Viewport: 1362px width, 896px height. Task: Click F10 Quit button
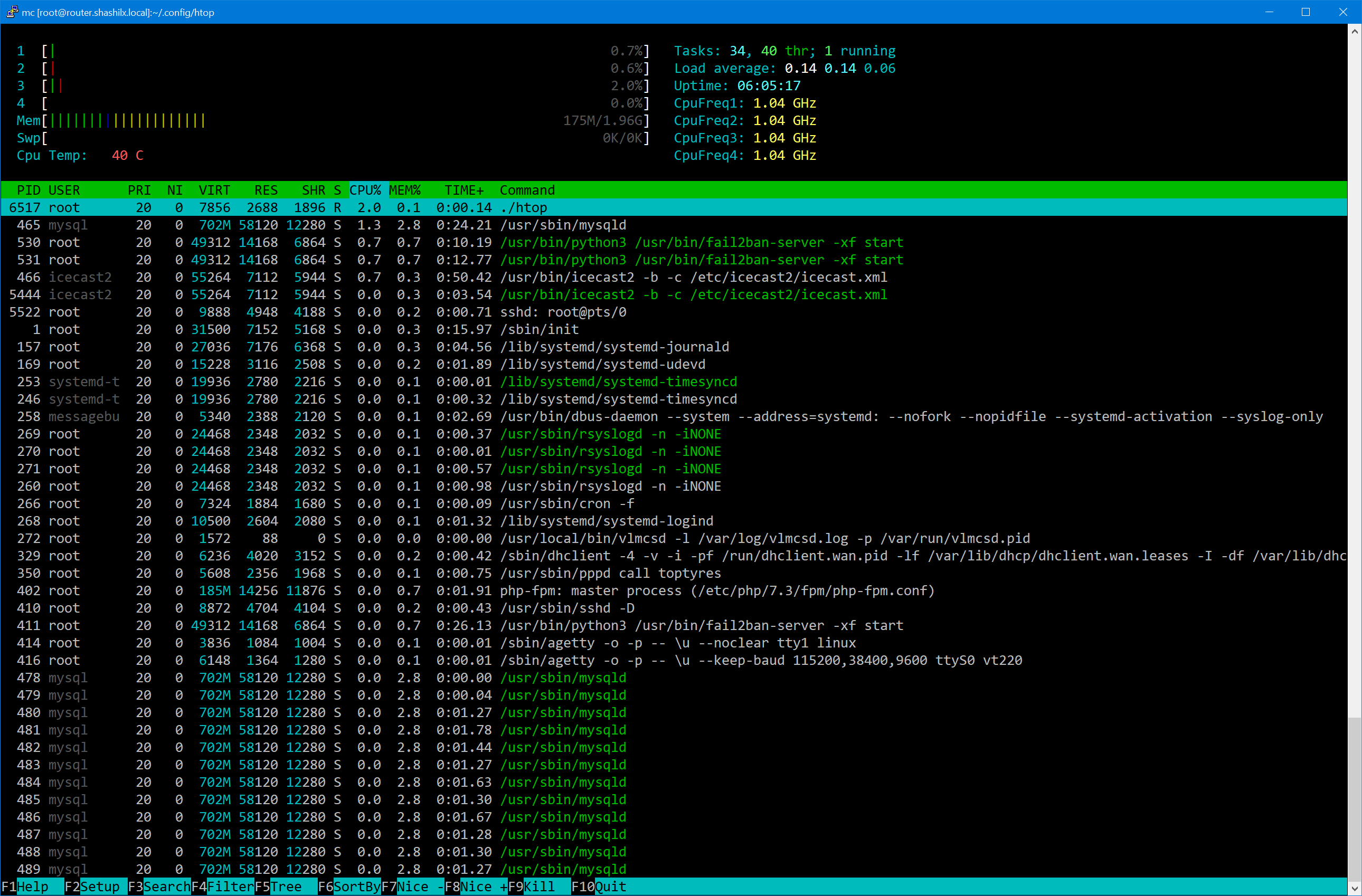click(x=599, y=887)
